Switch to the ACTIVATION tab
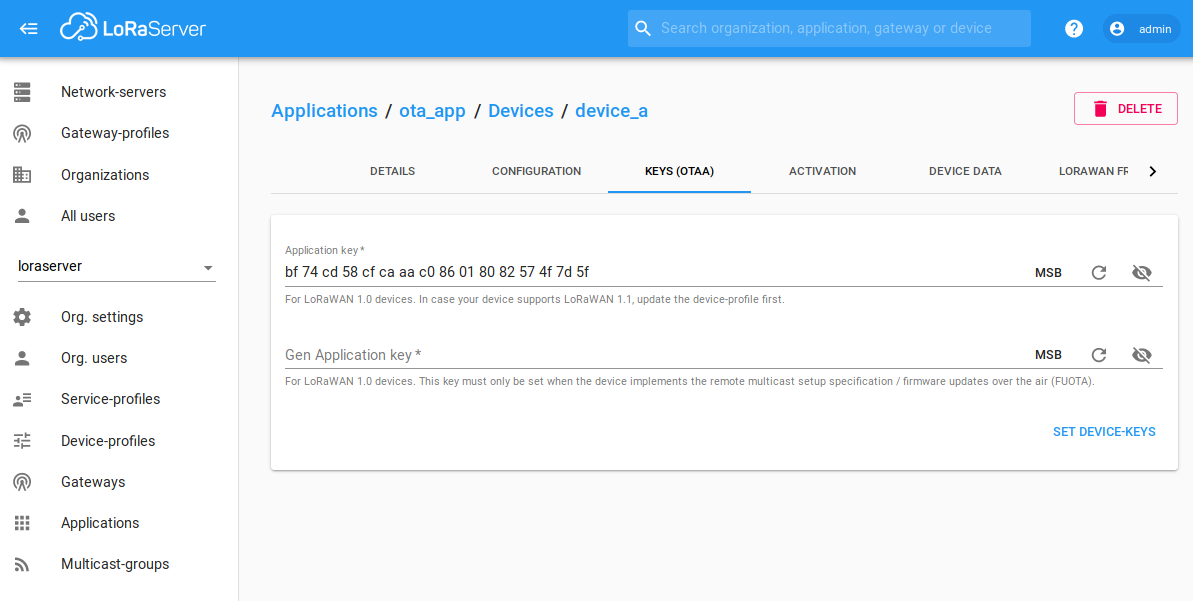 pyautogui.click(x=822, y=171)
